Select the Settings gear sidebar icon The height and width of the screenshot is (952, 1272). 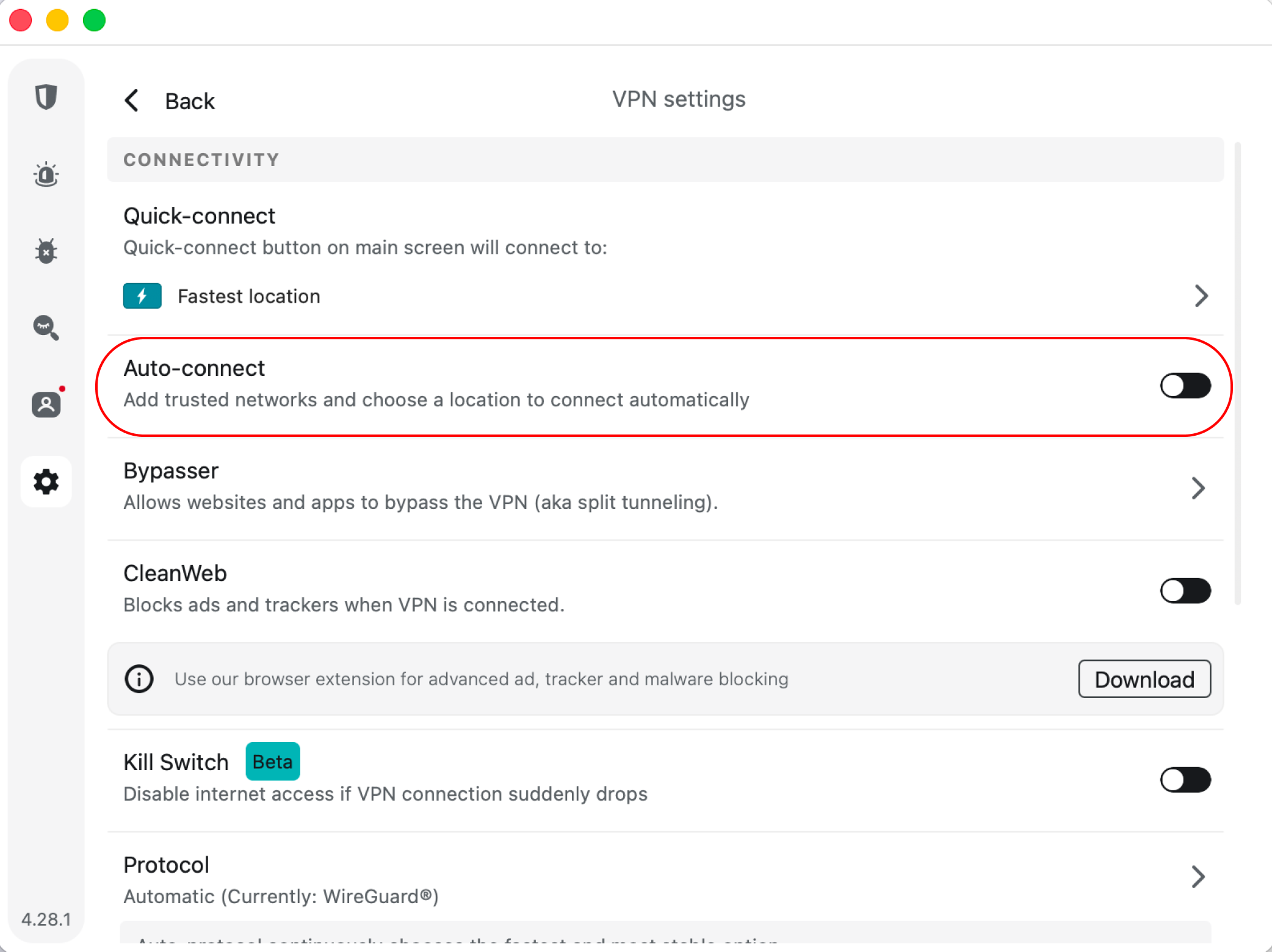click(46, 481)
